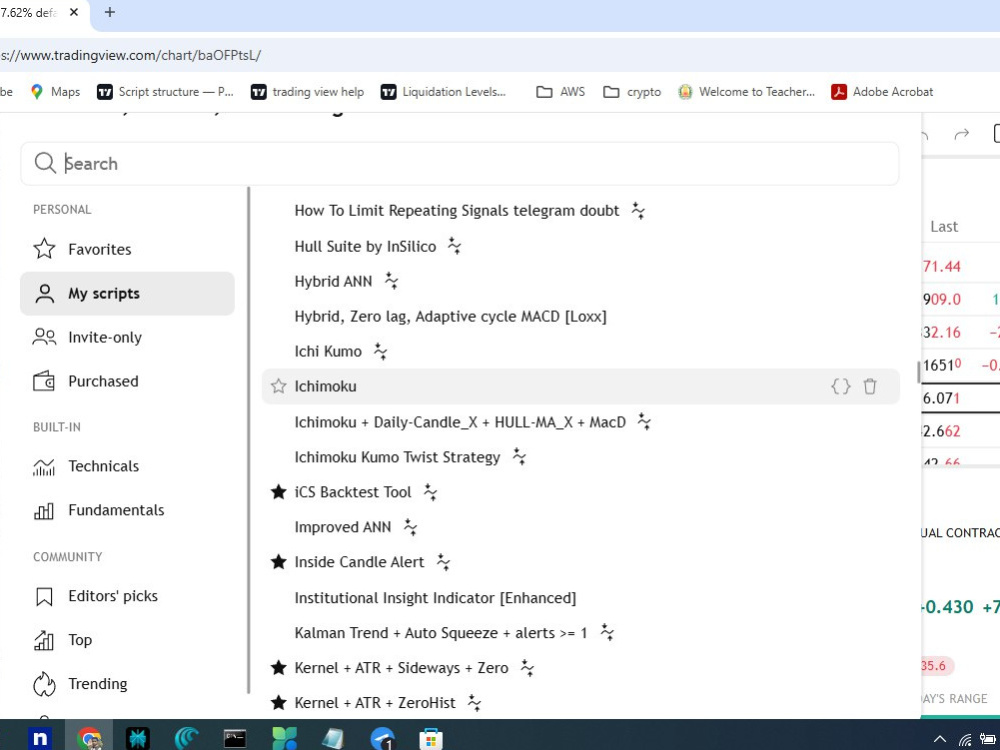Open Liquidation Levels bookmark
The image size is (1000, 750).
point(443,92)
